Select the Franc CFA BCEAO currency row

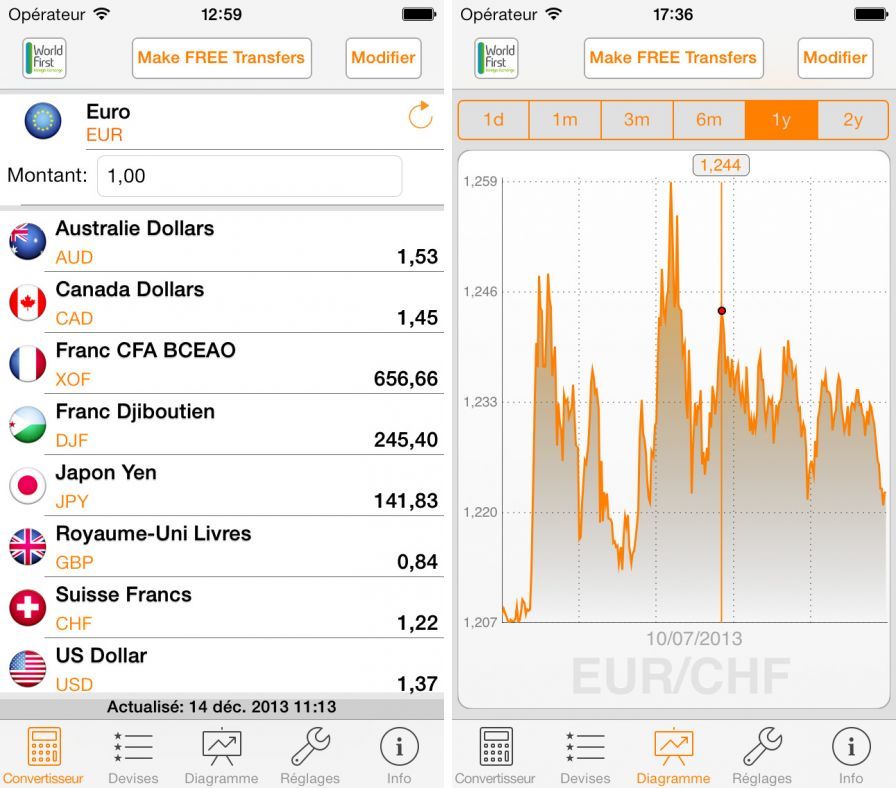pyautogui.click(x=222, y=364)
